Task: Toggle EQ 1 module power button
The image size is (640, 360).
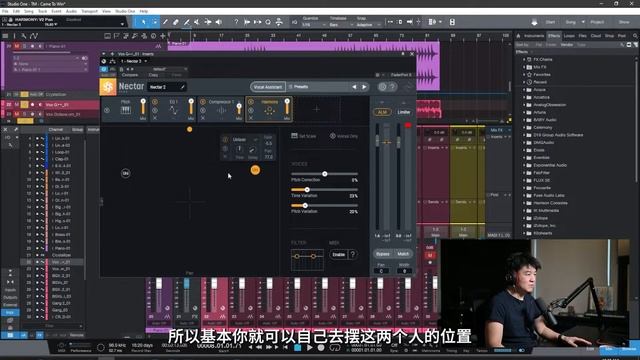Action: coord(155,102)
